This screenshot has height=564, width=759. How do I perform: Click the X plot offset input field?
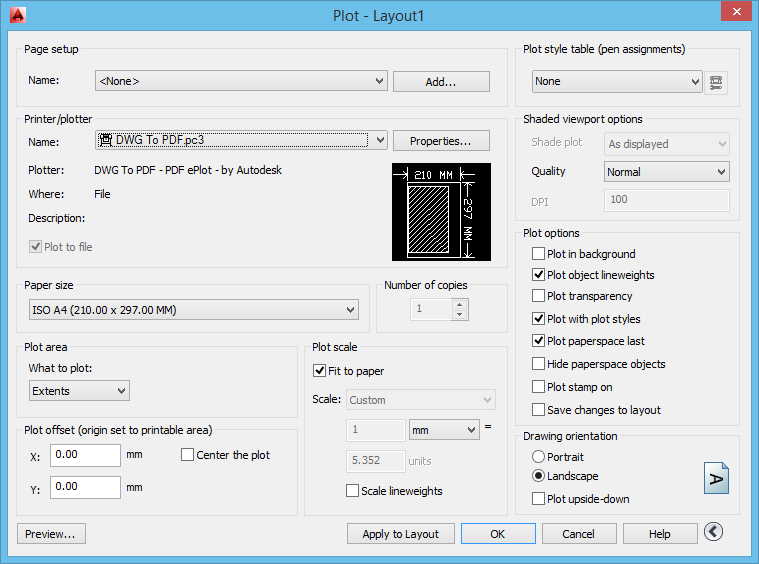coord(85,455)
